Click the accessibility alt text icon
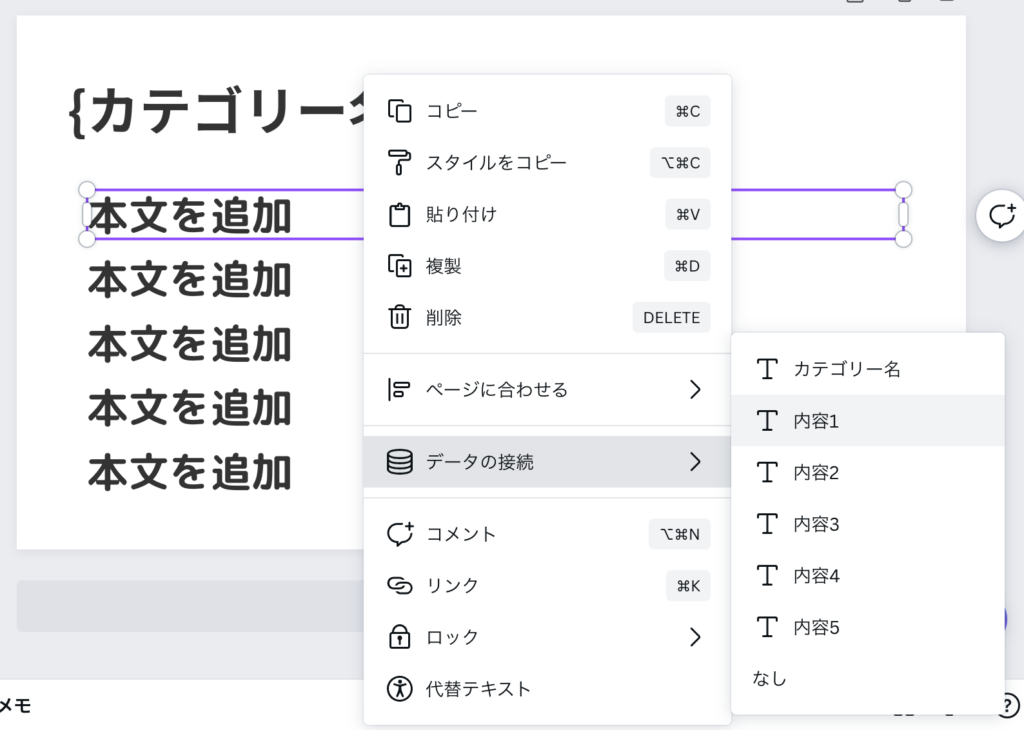This screenshot has width=1024, height=730. coord(399,689)
